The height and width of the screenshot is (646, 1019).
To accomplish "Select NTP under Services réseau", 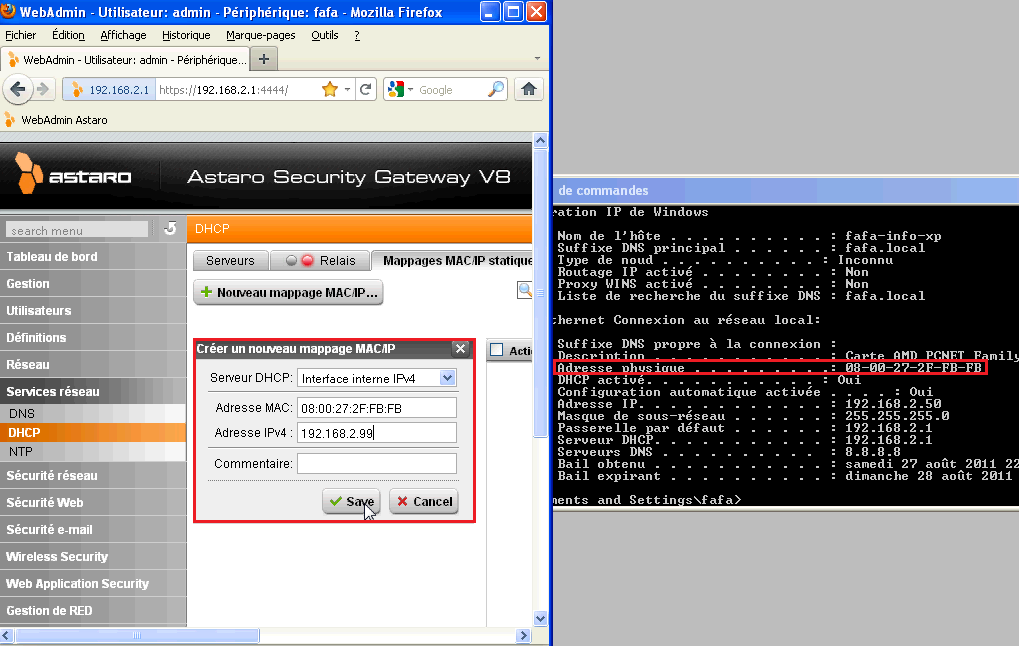I will point(93,452).
